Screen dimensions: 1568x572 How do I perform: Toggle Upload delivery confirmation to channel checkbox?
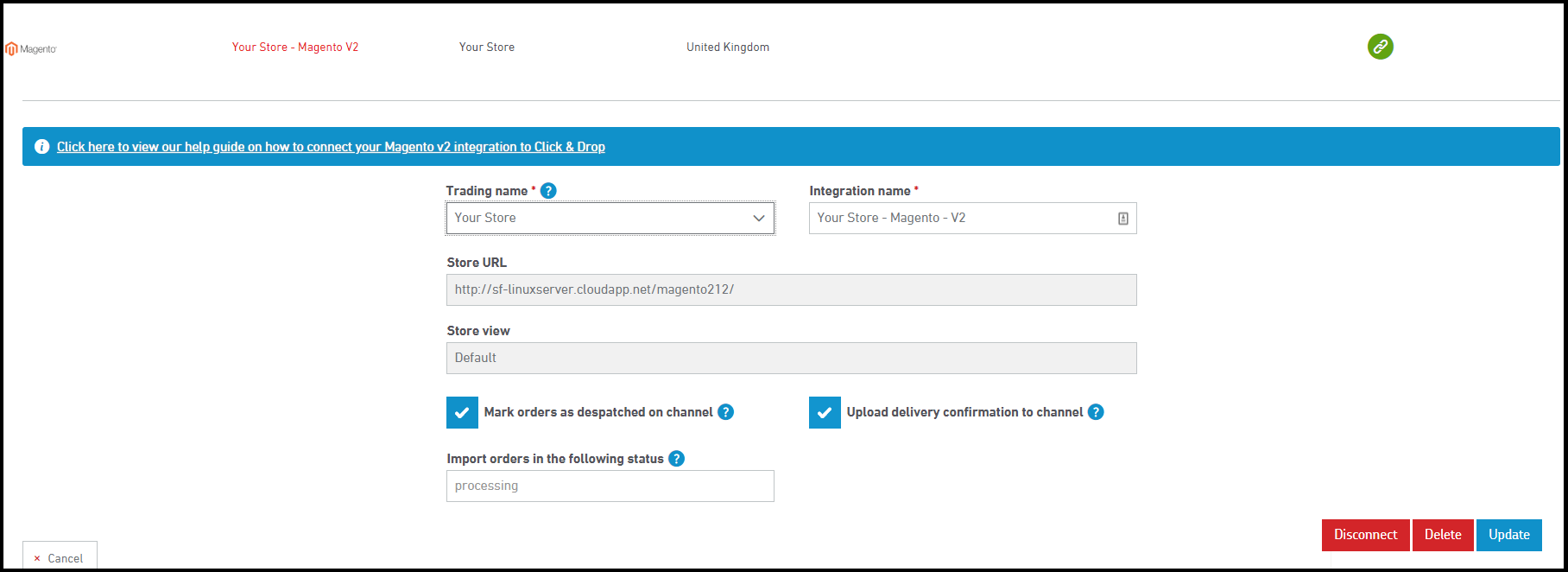(825, 413)
